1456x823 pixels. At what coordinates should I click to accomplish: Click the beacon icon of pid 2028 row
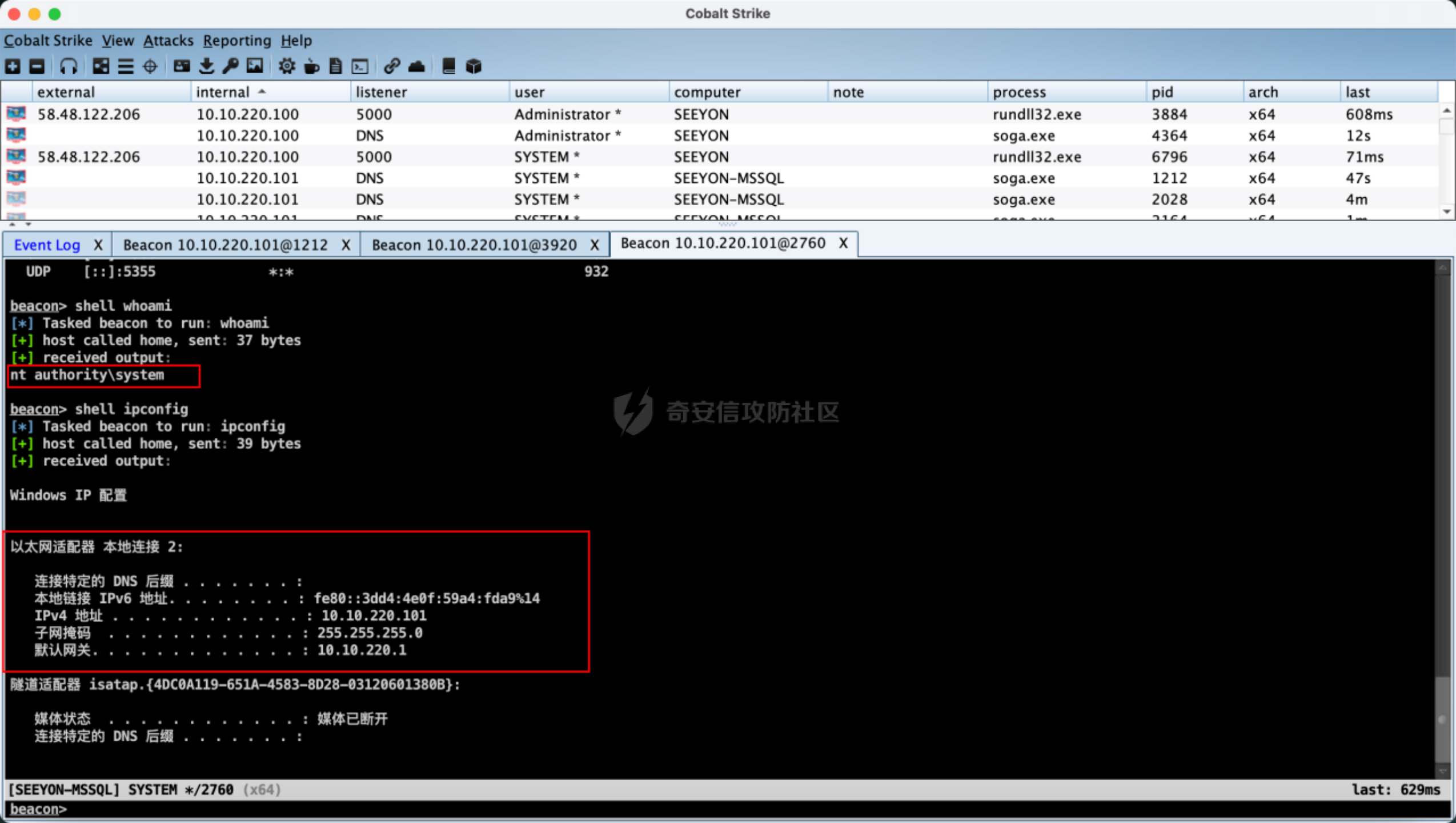pyautogui.click(x=16, y=199)
